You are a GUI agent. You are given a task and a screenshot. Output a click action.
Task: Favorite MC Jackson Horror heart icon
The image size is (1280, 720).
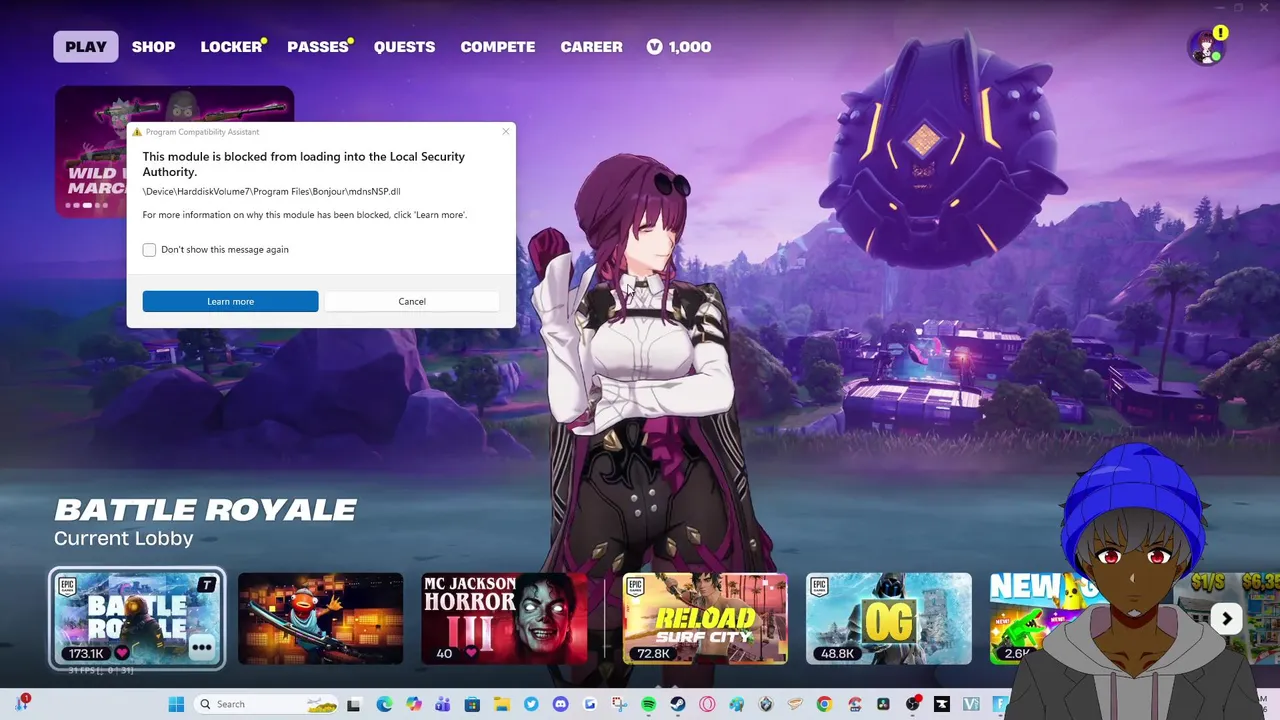coord(471,653)
